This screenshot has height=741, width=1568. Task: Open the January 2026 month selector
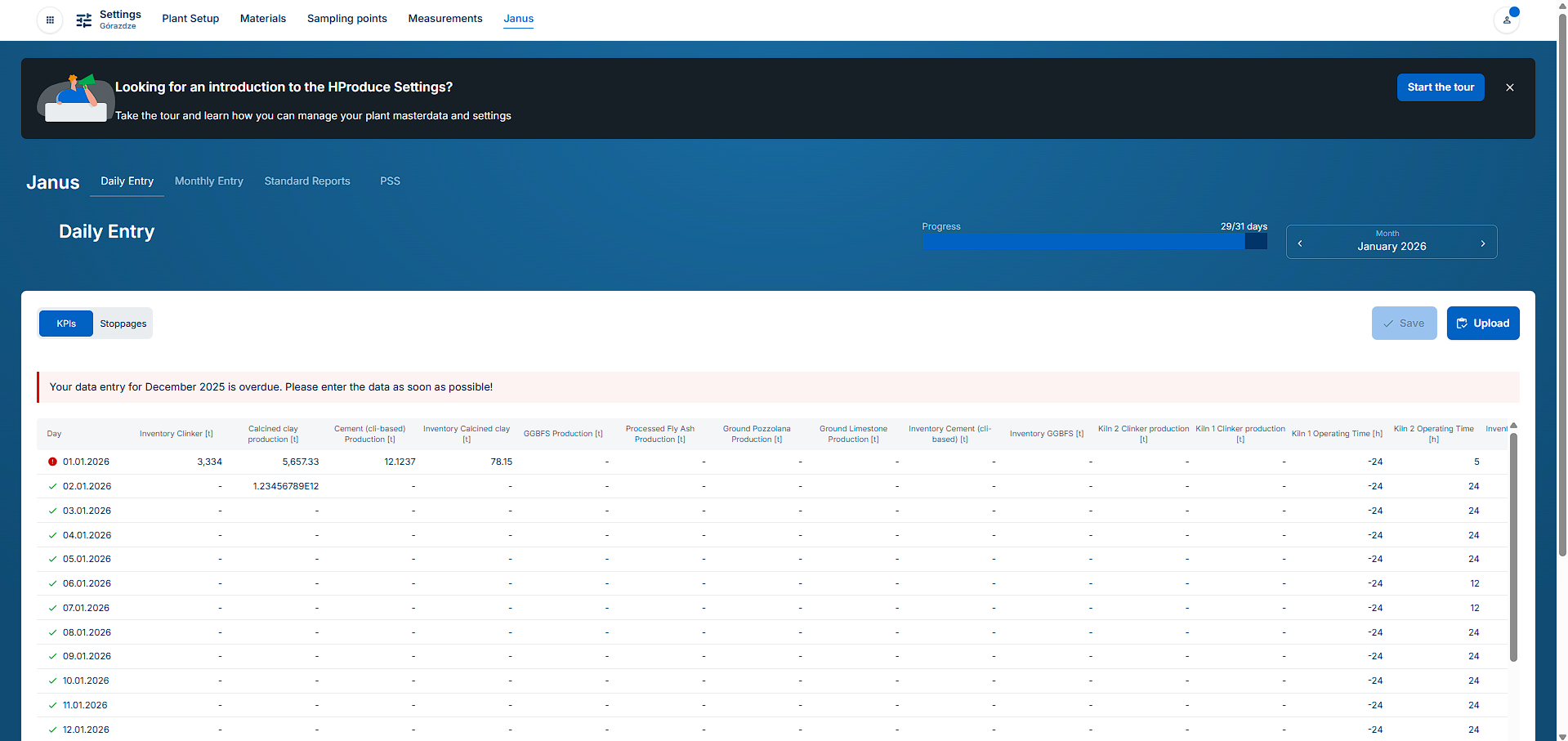[1391, 242]
